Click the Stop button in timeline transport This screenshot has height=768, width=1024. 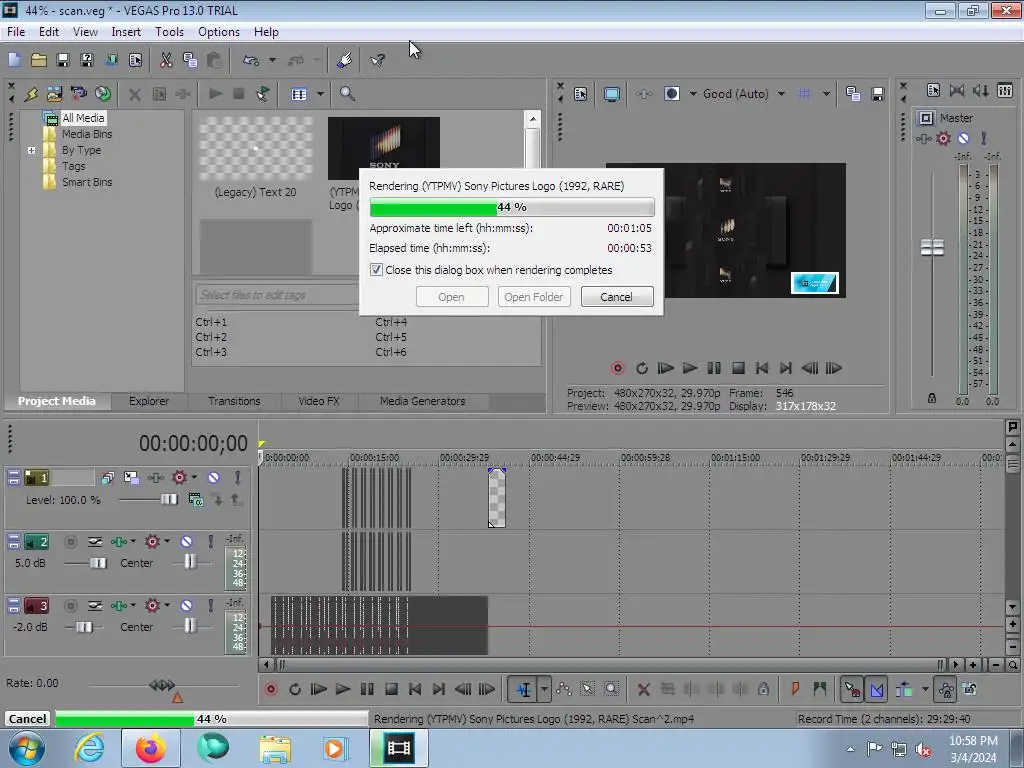(391, 689)
